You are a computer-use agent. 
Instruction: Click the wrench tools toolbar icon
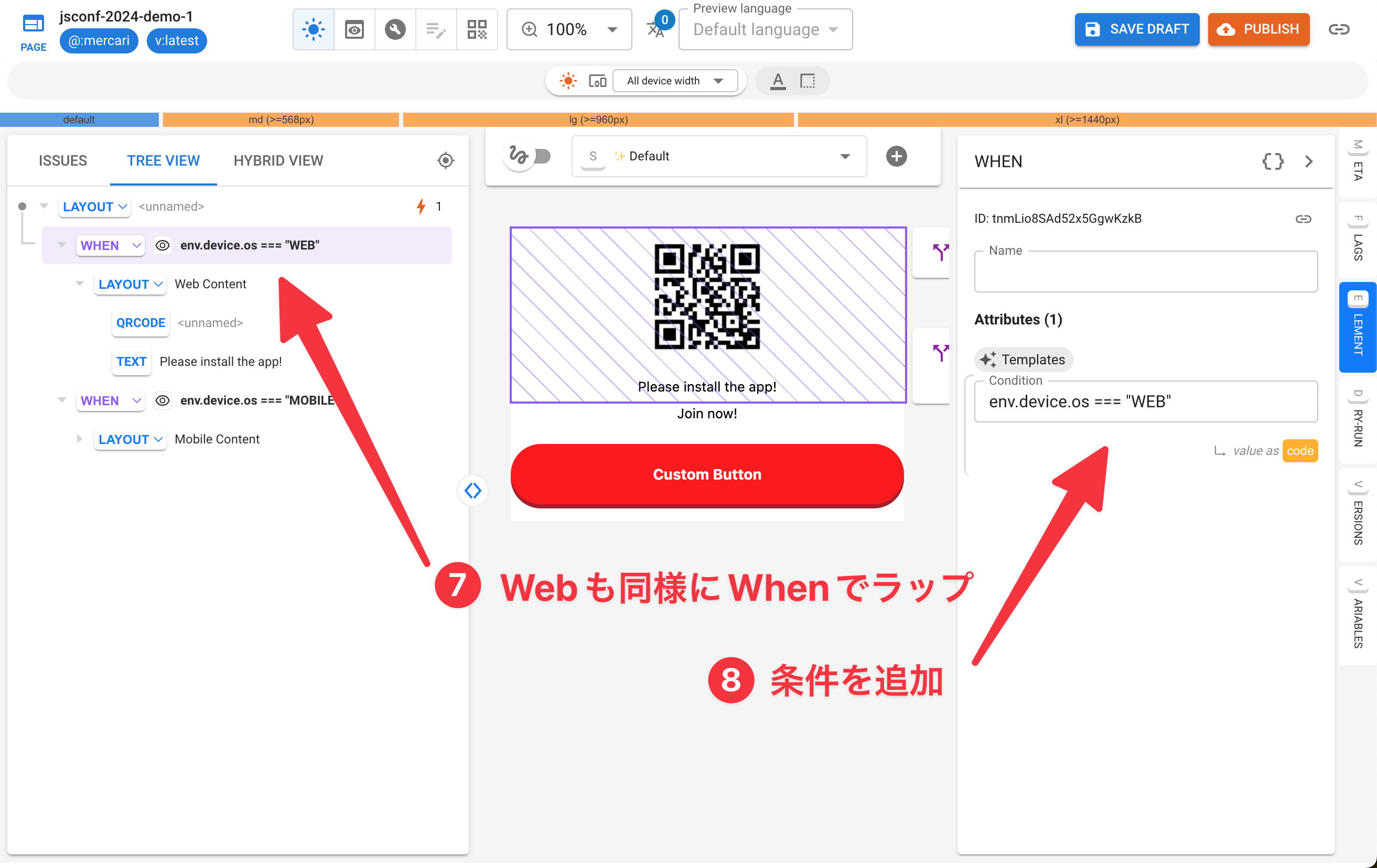[x=395, y=29]
